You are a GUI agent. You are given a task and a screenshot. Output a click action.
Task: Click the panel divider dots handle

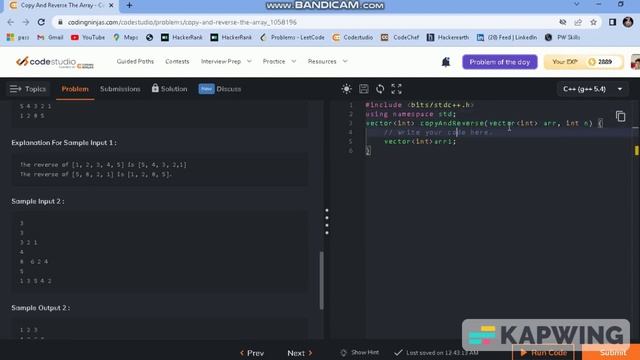[327, 222]
